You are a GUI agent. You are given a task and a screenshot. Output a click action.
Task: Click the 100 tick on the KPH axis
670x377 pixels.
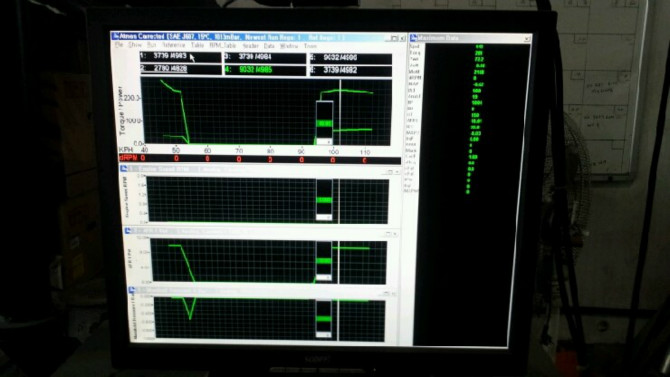click(333, 152)
